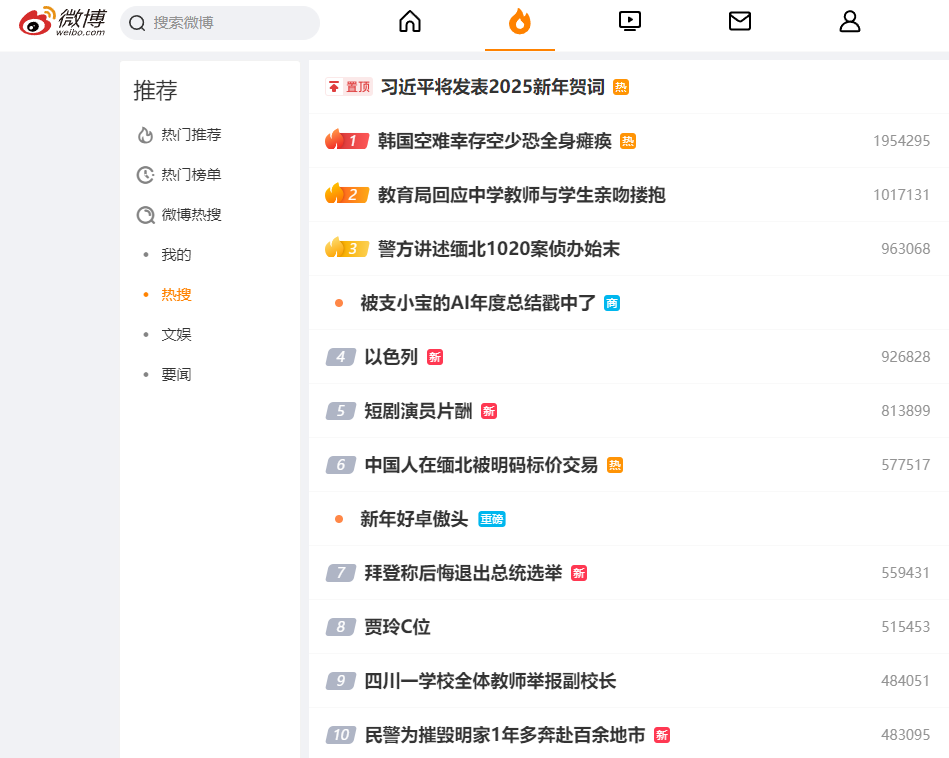Open the video player icon tab
The height and width of the screenshot is (758, 949).
pos(629,22)
